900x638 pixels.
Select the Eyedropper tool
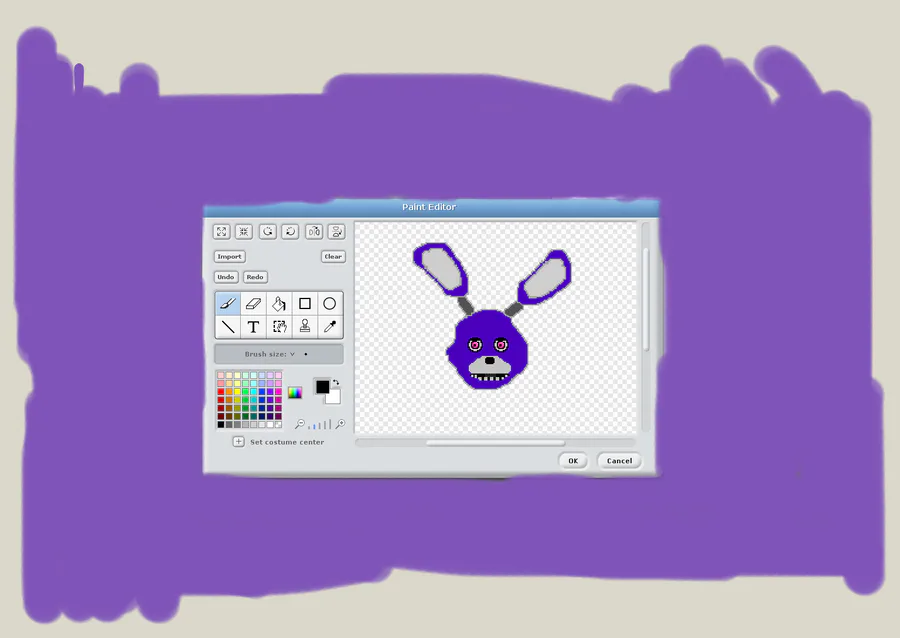pos(329,326)
